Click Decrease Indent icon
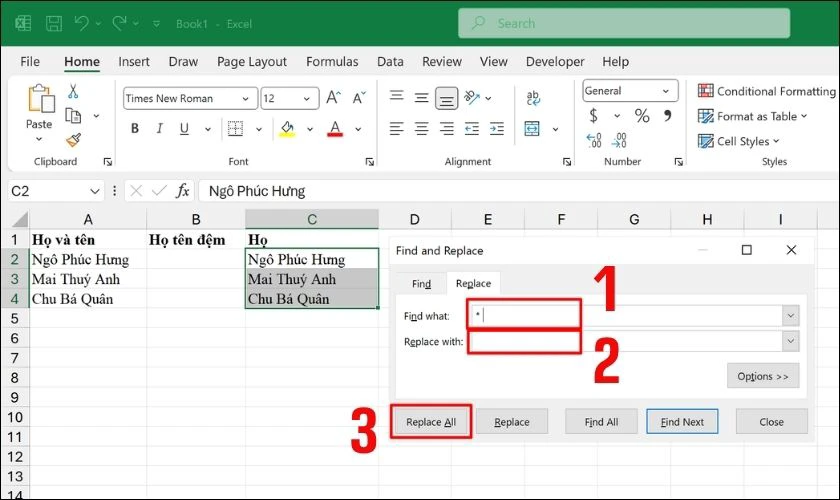The height and width of the screenshot is (500, 840). click(471, 129)
